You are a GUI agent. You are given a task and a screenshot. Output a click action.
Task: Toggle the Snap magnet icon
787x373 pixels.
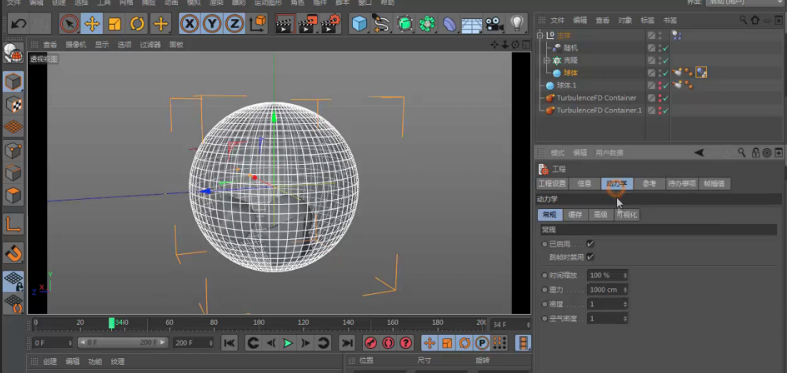(x=13, y=254)
